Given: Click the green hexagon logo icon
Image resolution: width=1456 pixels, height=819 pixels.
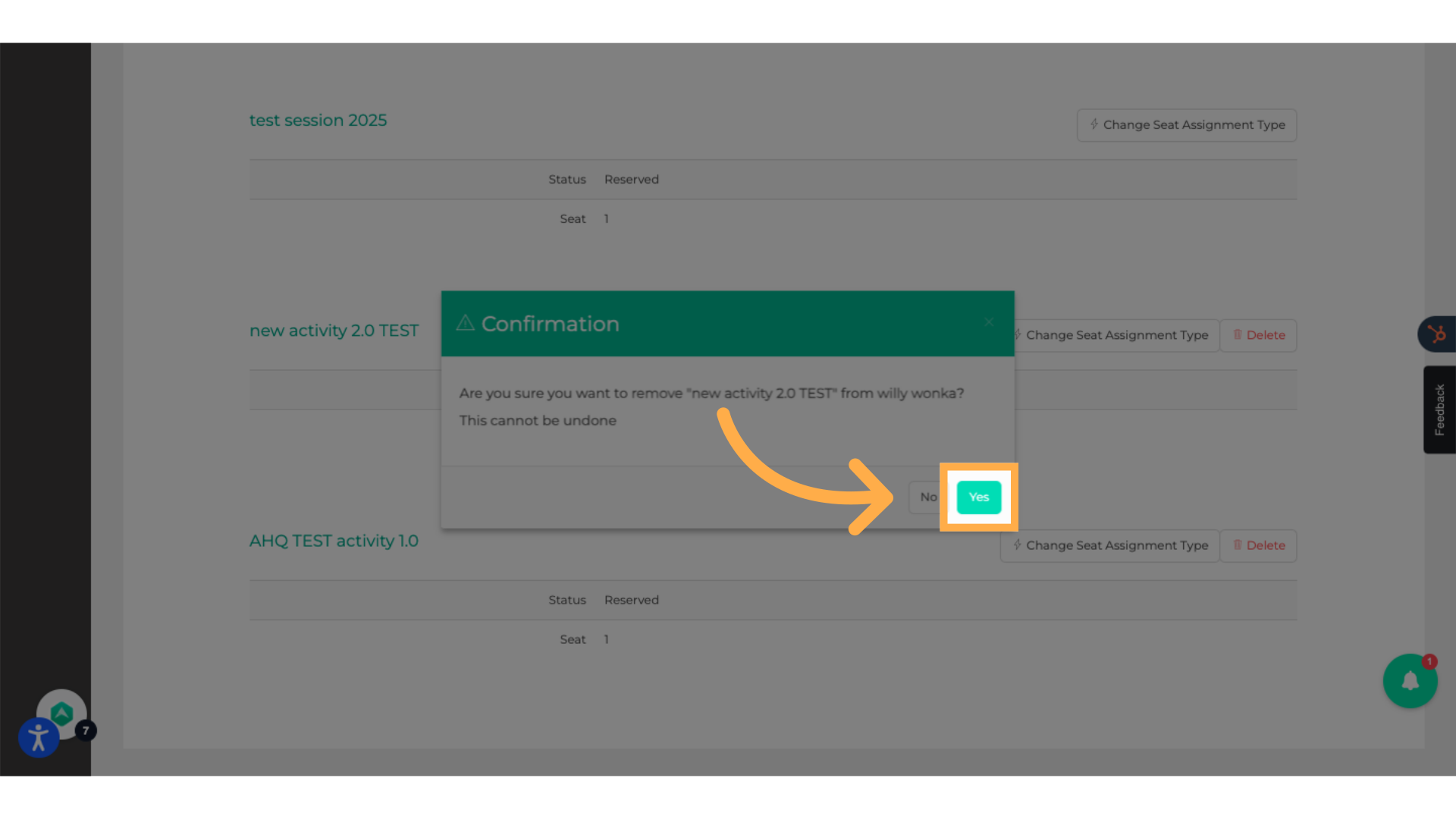Looking at the screenshot, I should (x=61, y=712).
